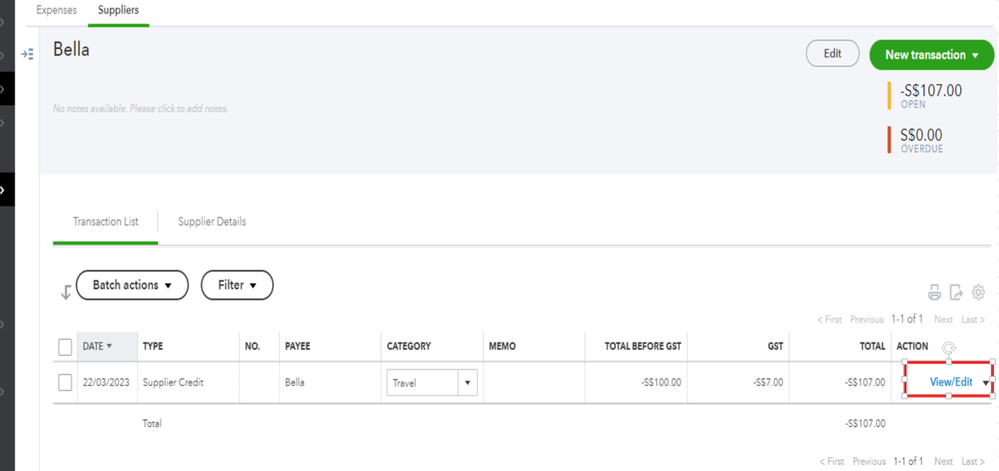Select the 22/03/2023 Supplier Credit row checkbox
This screenshot has height=471, width=999.
[65, 382]
